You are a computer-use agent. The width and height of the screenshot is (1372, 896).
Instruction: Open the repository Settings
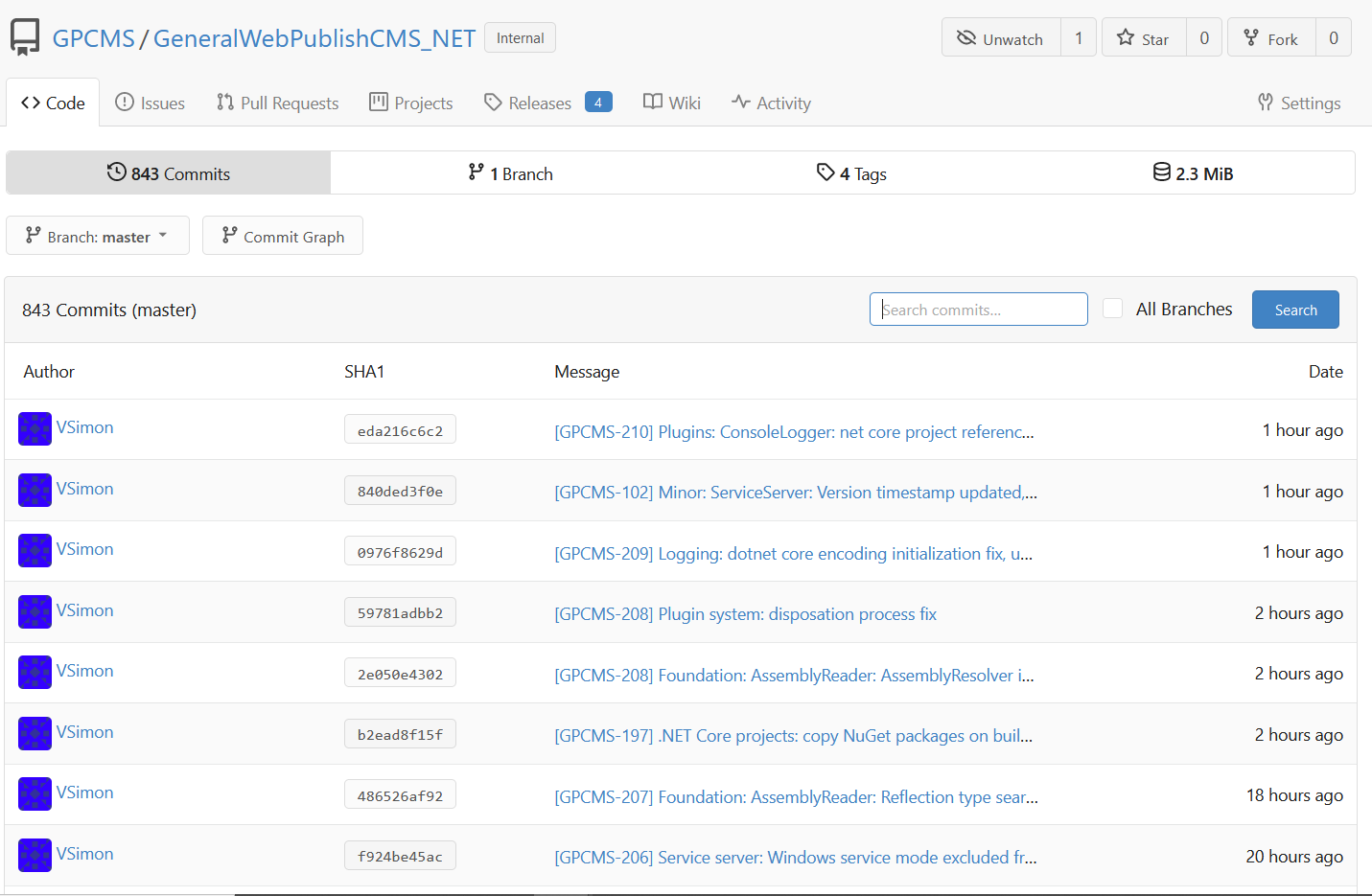[x=1298, y=103]
